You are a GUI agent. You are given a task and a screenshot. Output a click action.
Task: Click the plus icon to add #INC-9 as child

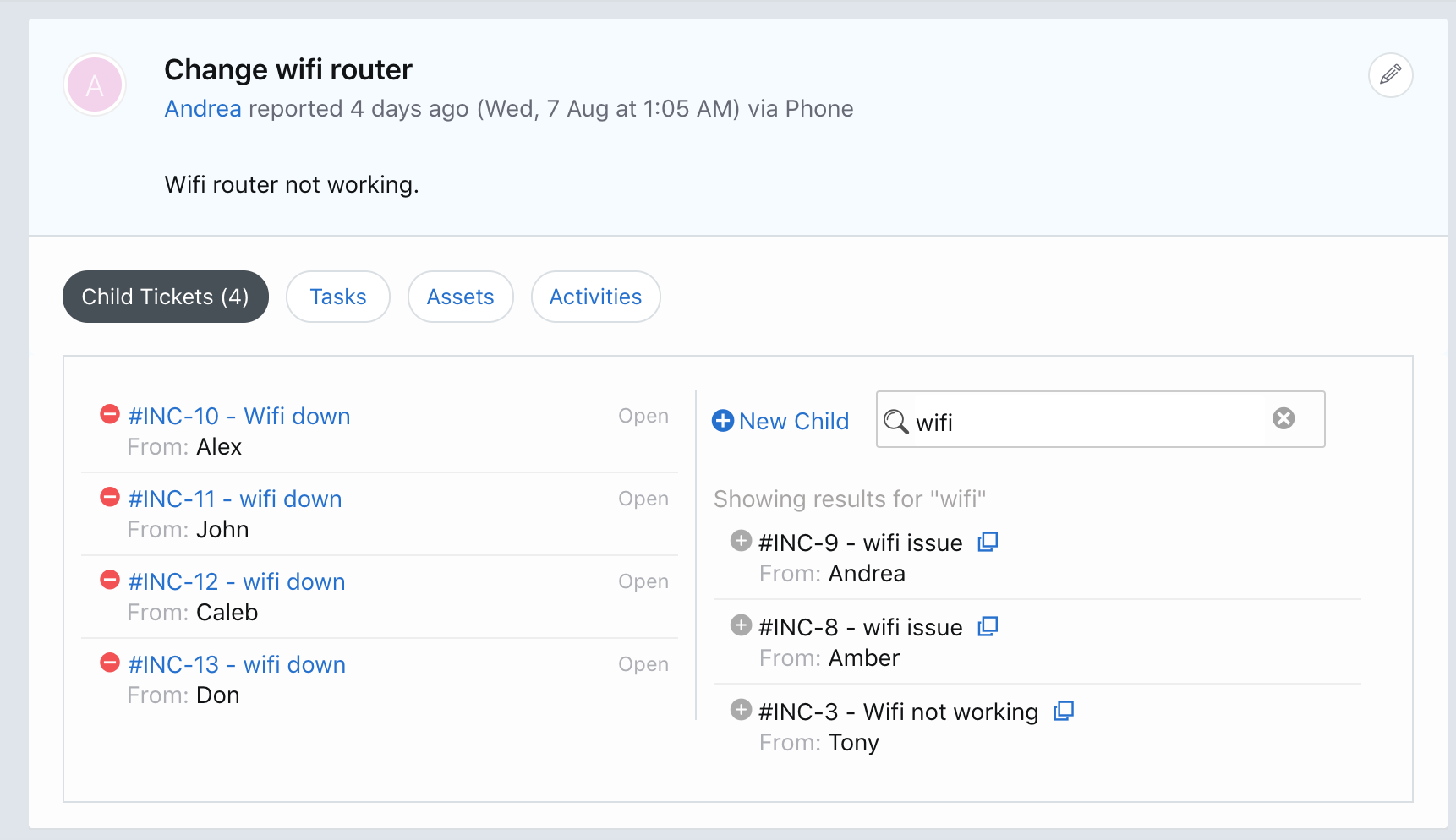coord(740,541)
